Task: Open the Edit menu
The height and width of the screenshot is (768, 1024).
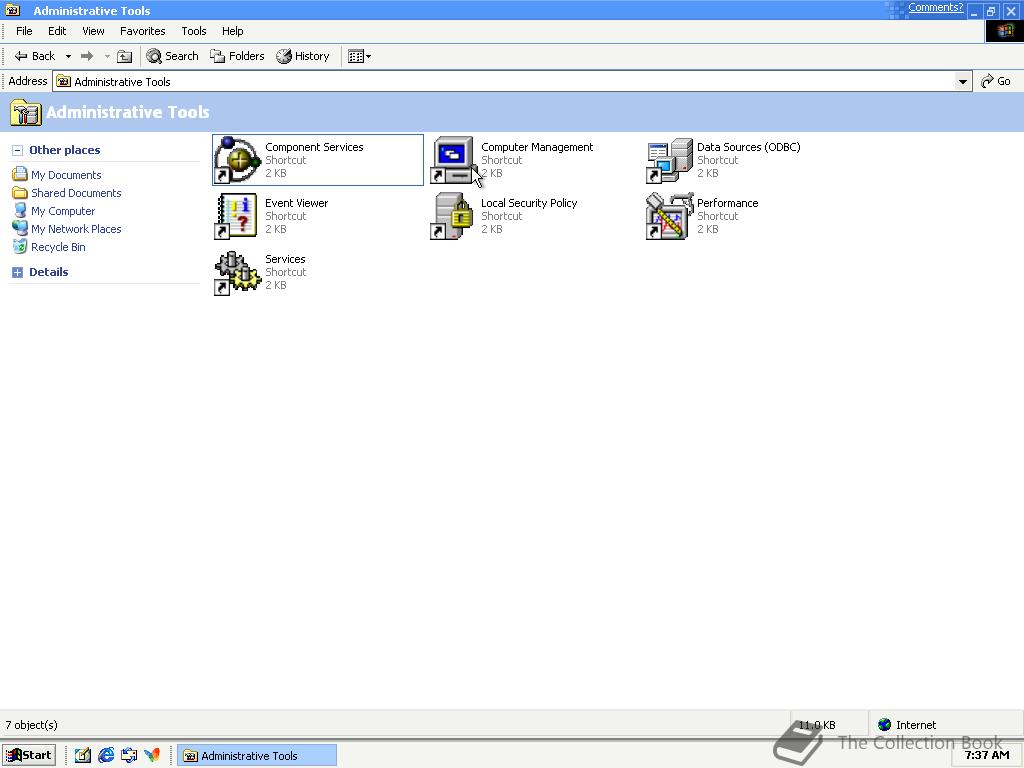Action: (57, 31)
